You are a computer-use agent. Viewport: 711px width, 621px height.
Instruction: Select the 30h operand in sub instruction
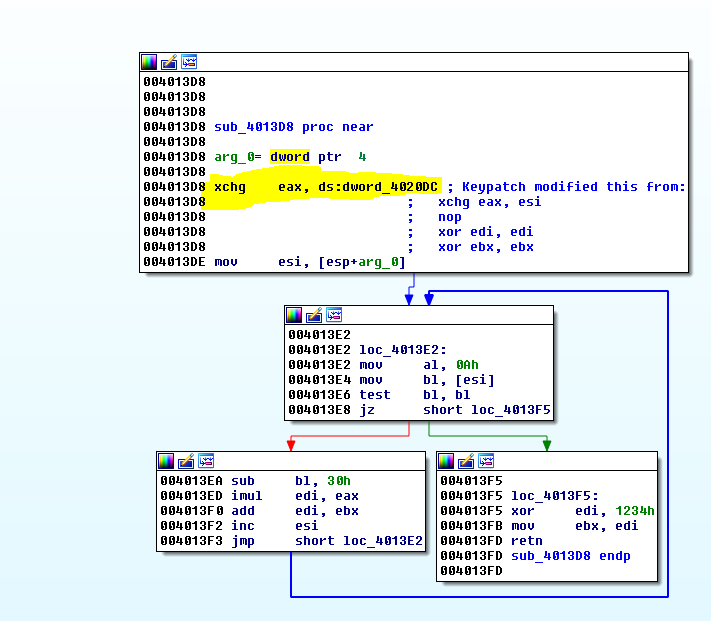pos(338,481)
